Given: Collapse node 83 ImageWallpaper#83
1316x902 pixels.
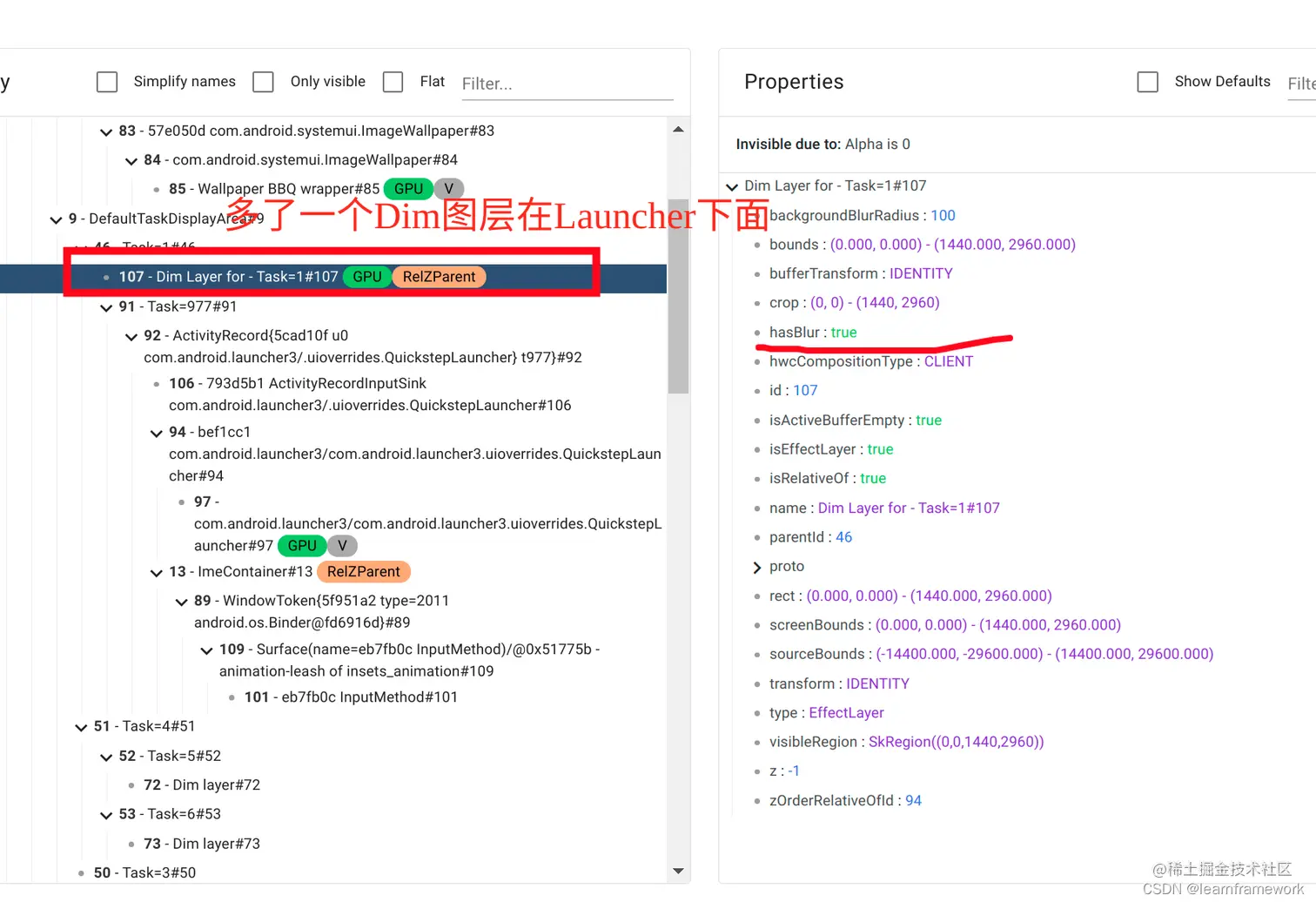Looking at the screenshot, I should click(105, 131).
